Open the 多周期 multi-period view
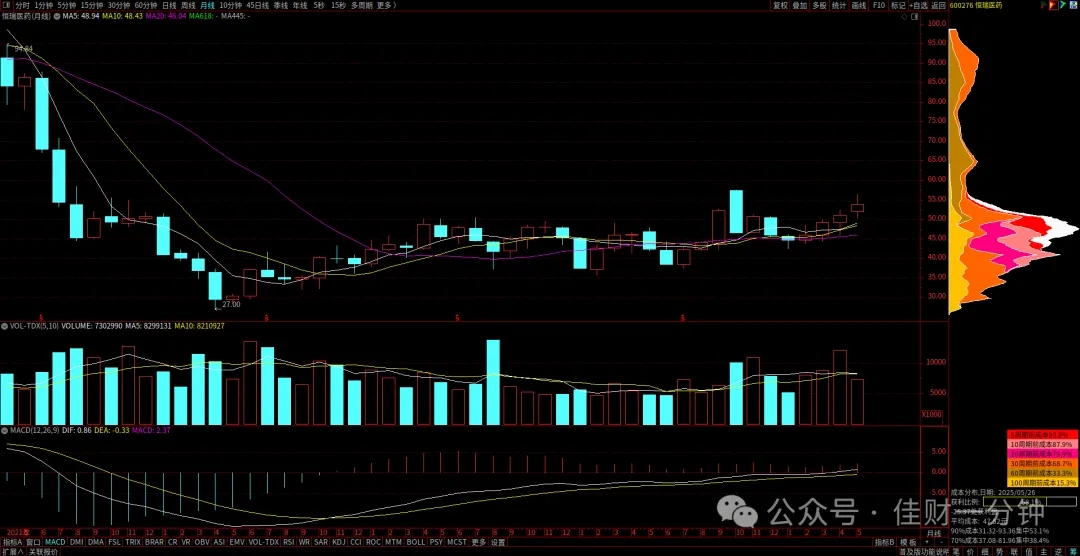 [362, 5]
